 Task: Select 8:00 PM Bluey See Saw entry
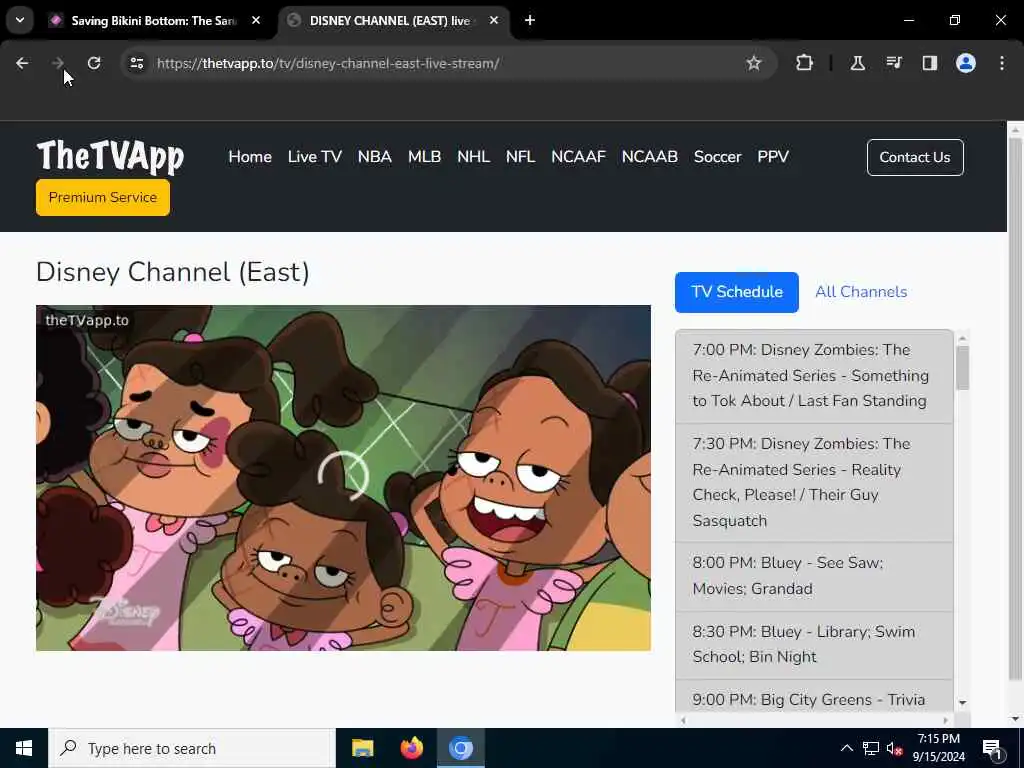814,576
